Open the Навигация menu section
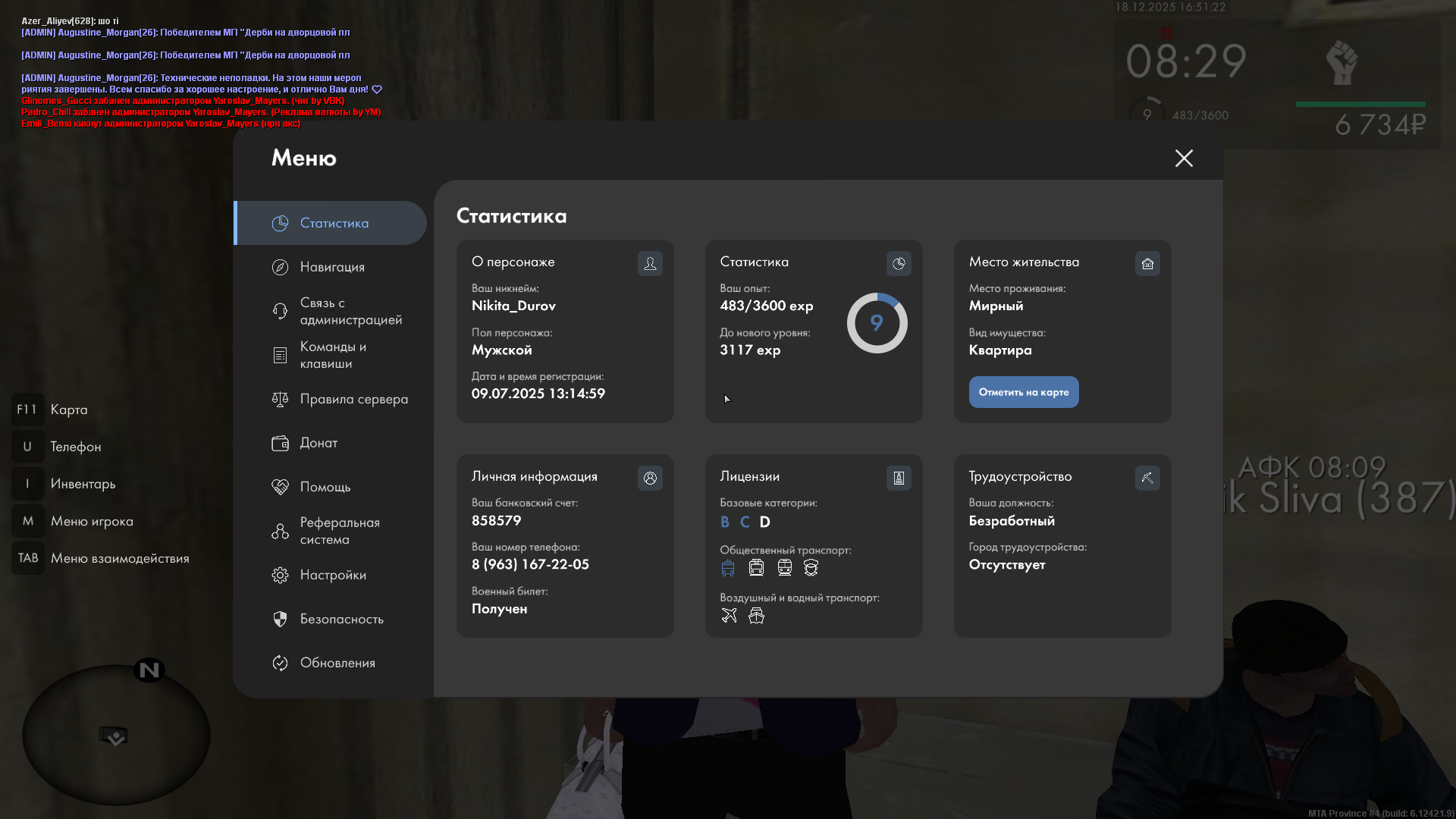Screen dimensions: 1456x819 click(331, 267)
